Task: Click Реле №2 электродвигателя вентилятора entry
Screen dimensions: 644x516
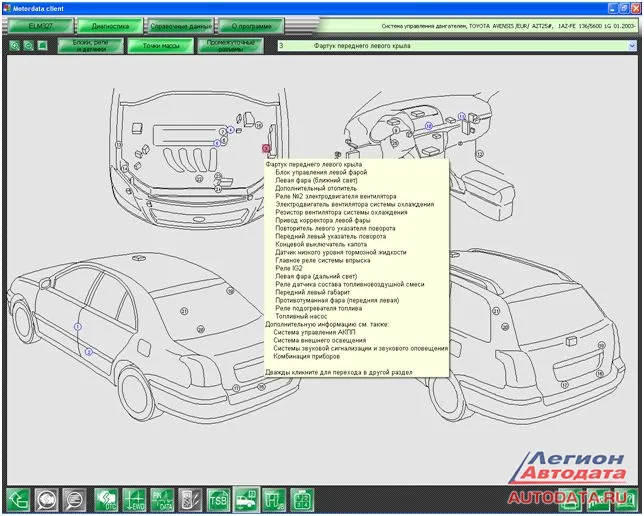Action: pos(336,196)
